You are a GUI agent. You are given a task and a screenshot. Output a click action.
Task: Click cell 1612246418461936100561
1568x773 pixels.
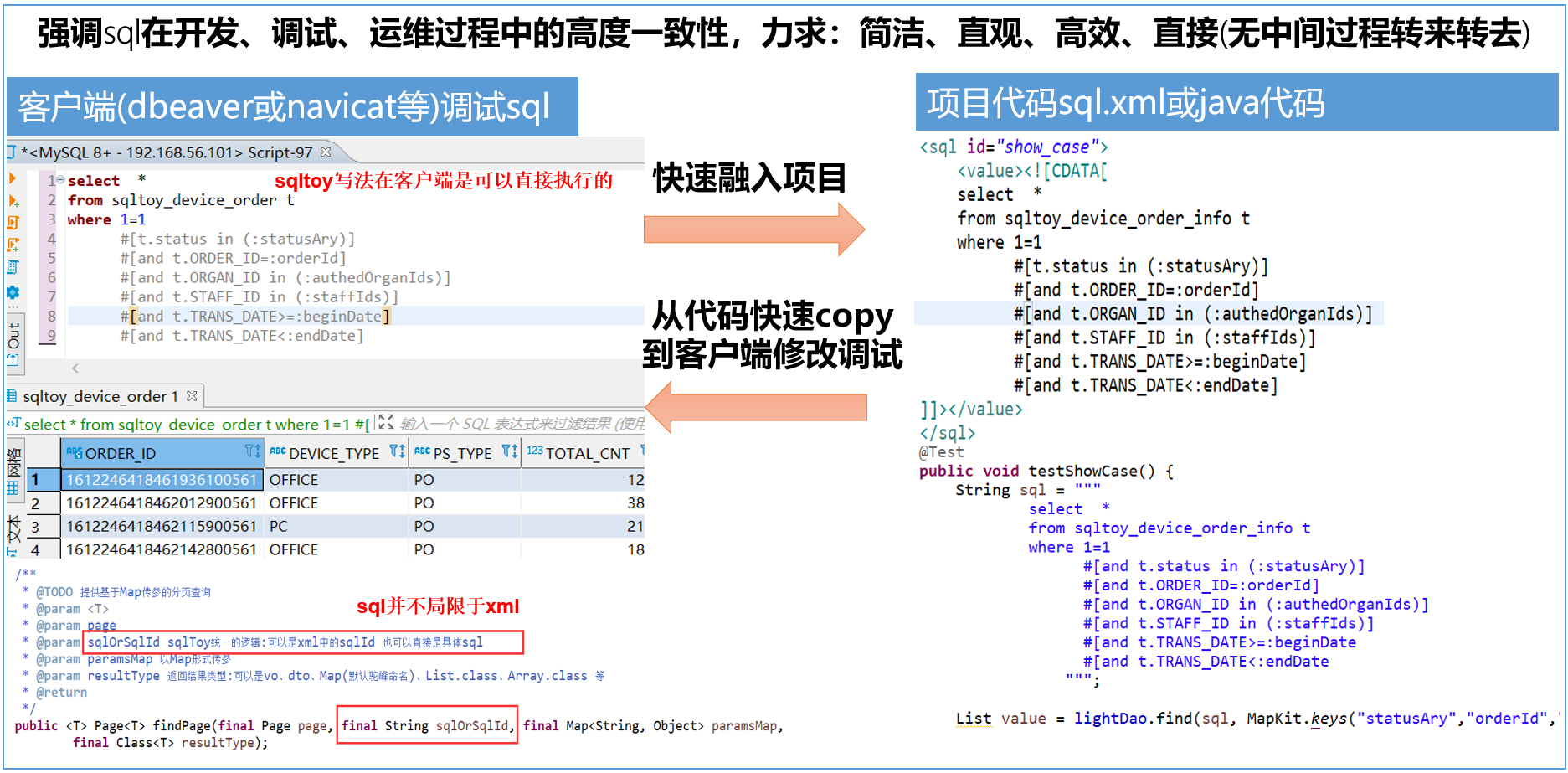coord(162,480)
